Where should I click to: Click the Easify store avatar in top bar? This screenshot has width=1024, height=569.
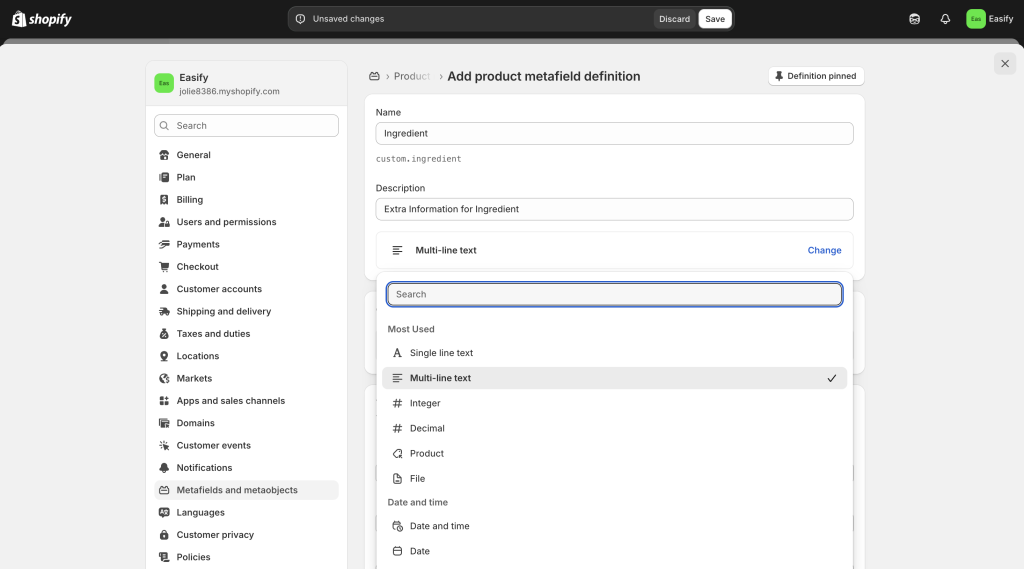[x=975, y=19]
